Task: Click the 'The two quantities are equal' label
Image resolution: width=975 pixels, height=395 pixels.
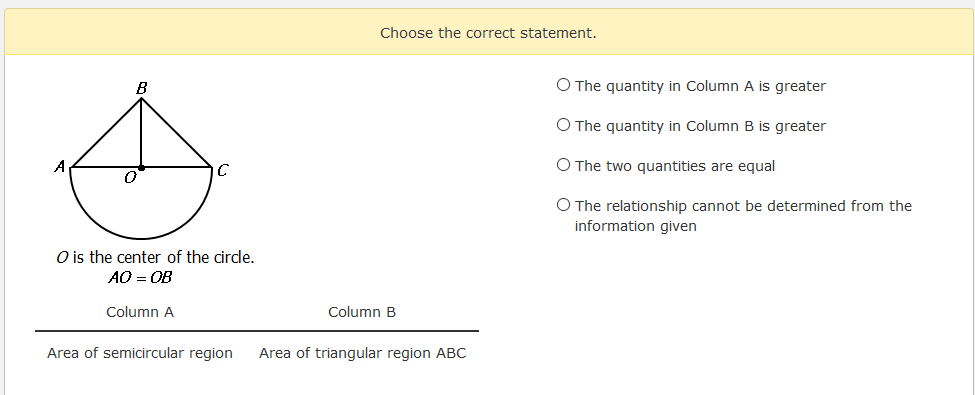Action: click(x=675, y=166)
